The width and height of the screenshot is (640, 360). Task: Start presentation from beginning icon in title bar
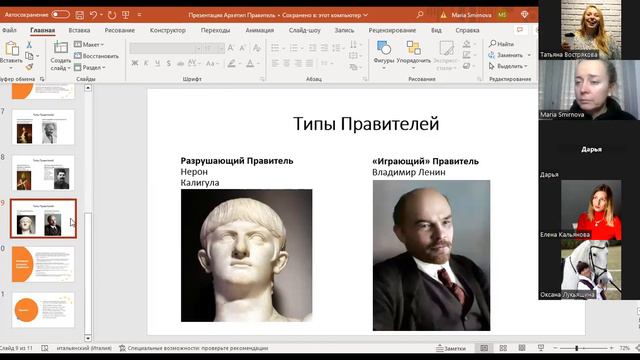coord(126,15)
